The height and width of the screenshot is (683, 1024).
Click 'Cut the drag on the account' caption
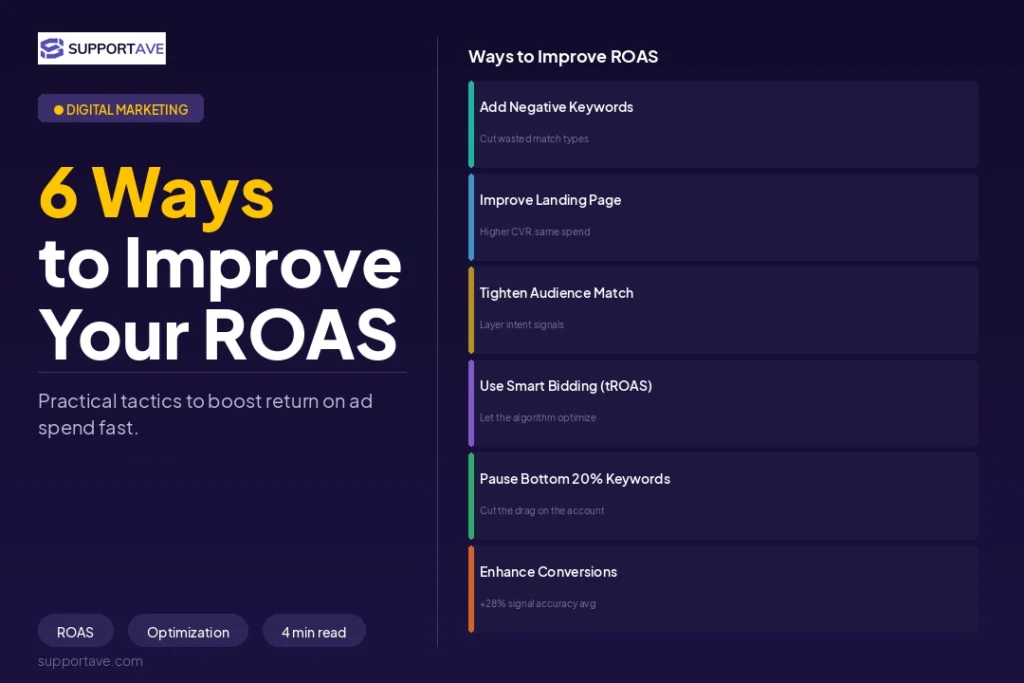coord(542,511)
